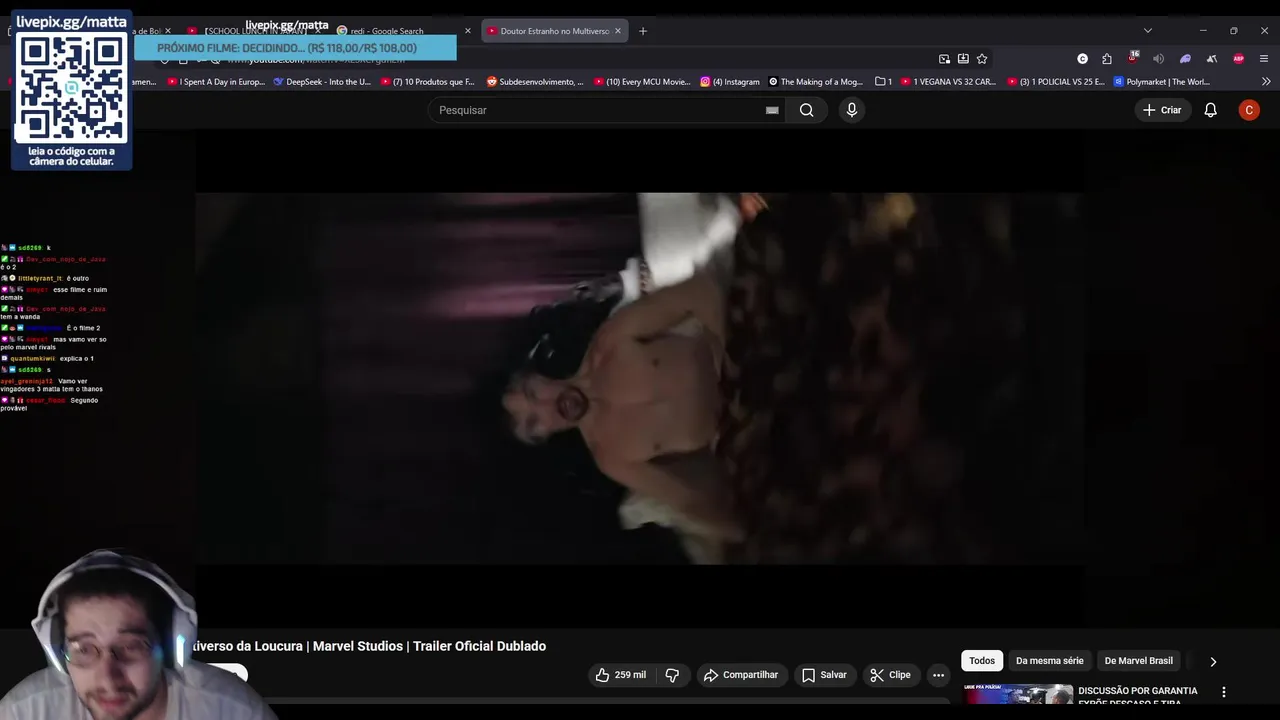Open (3) 1 POLICIAL VS 25 E... bookmark
The width and height of the screenshot is (1280, 720).
1056,82
